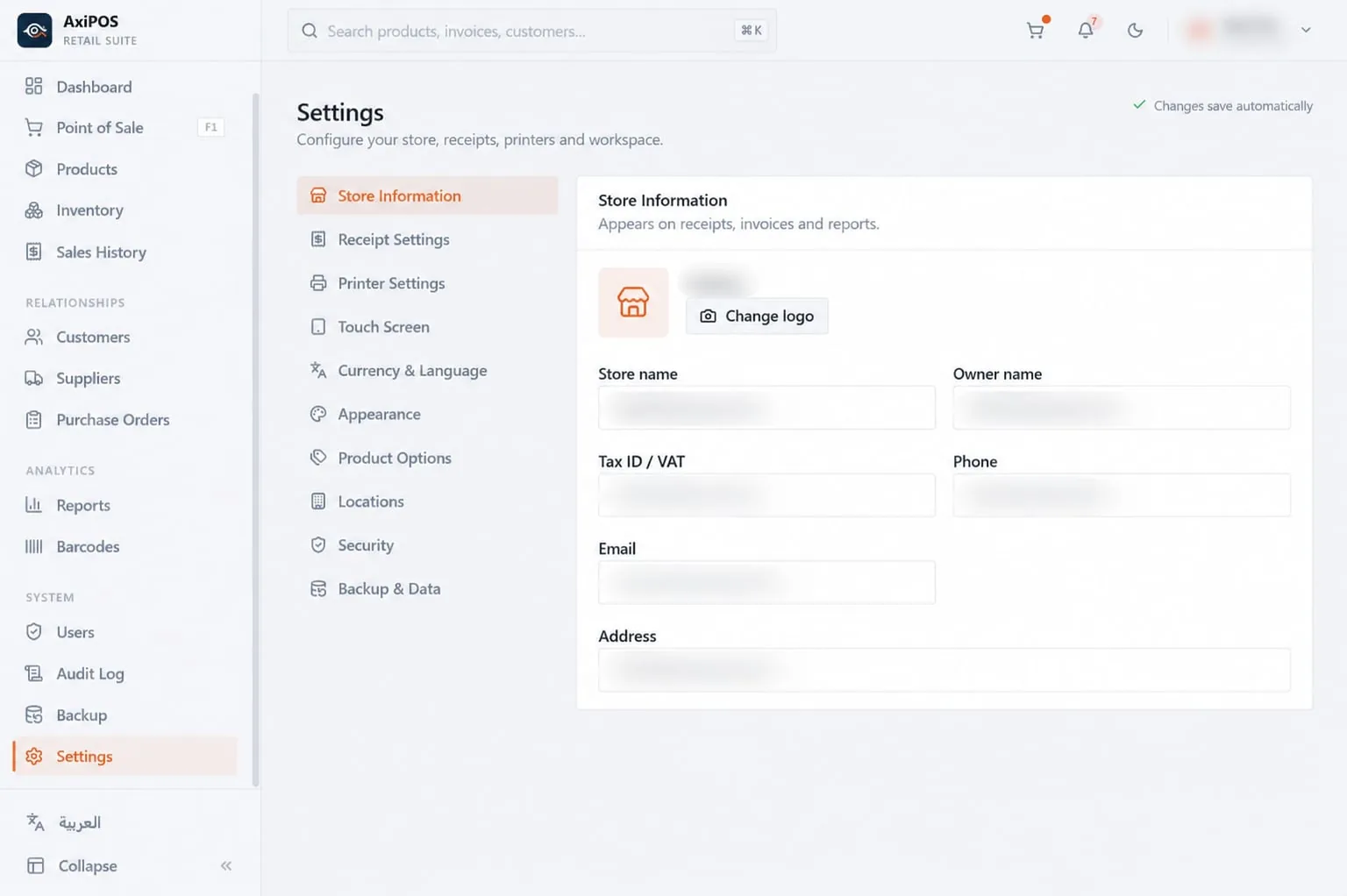Viewport: 1347px width, 896px height.
Task: Click the Customers people icon
Action: [34, 337]
